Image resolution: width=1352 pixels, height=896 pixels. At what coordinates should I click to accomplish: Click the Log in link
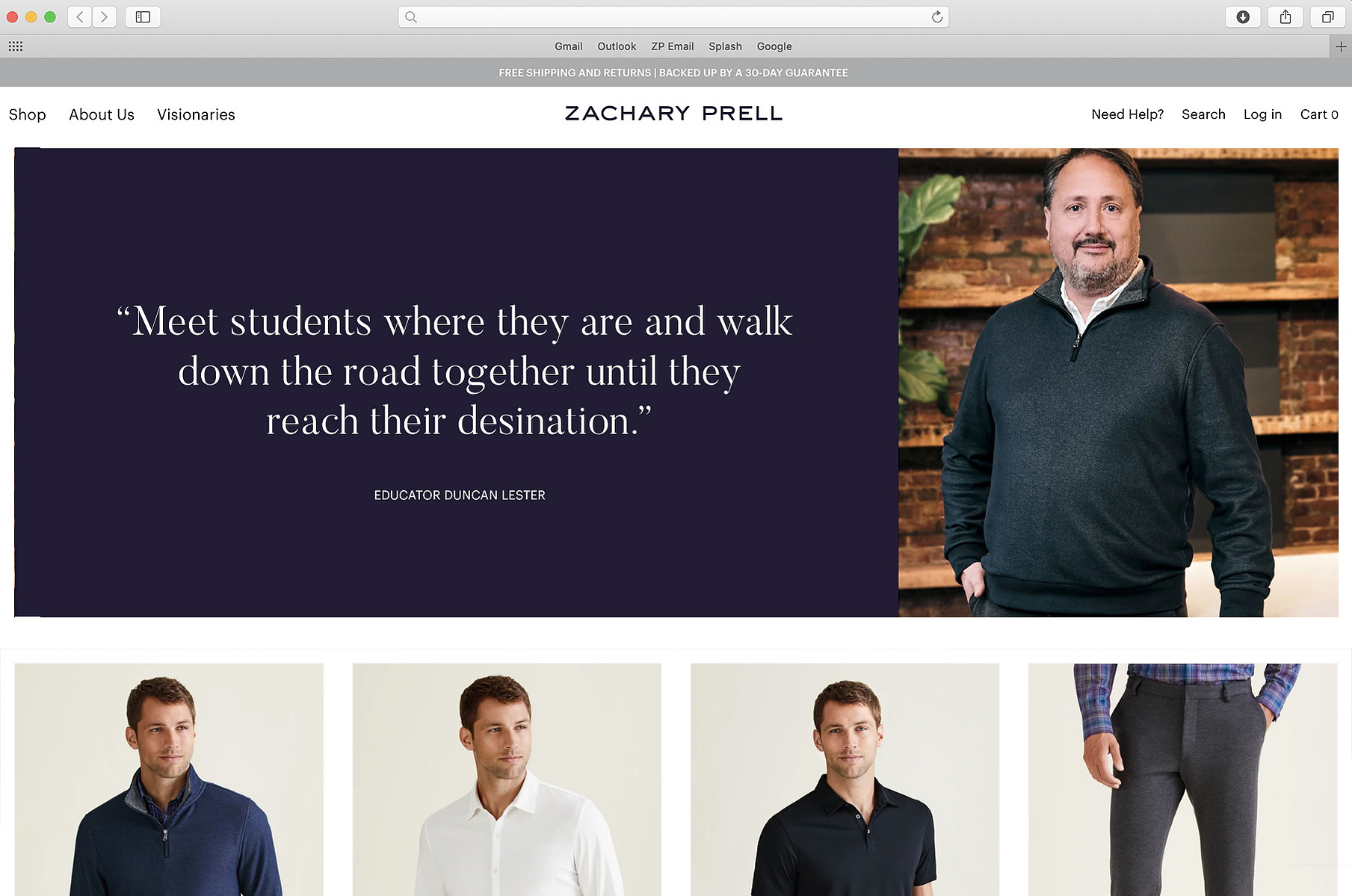coord(1262,114)
